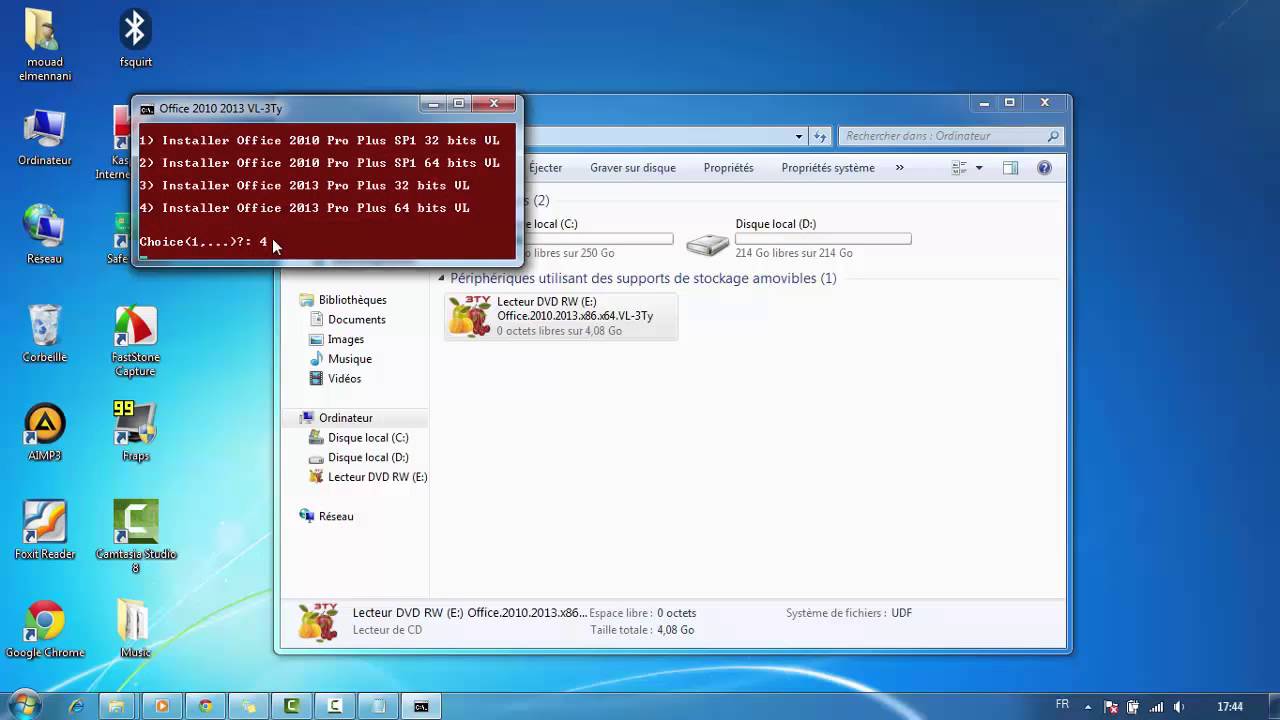The image size is (1280, 720).
Task: Click Propriétés système in toolbar
Action: coord(828,168)
